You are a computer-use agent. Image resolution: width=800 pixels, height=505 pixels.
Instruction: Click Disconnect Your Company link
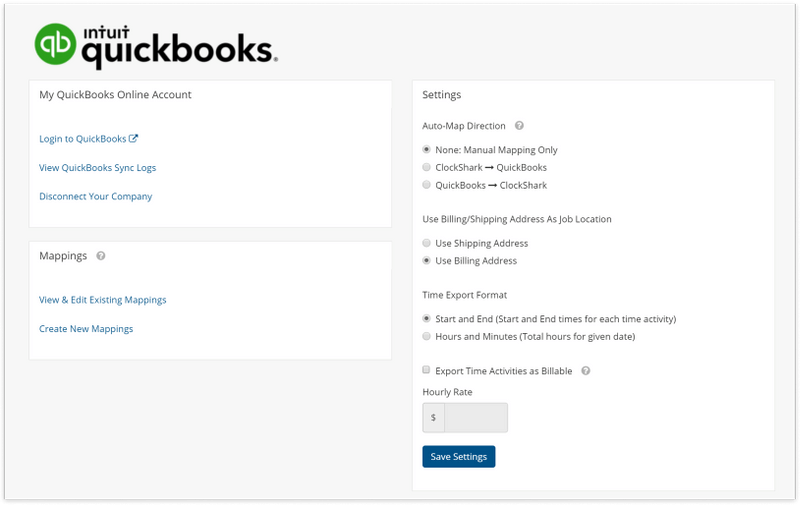tap(95, 196)
